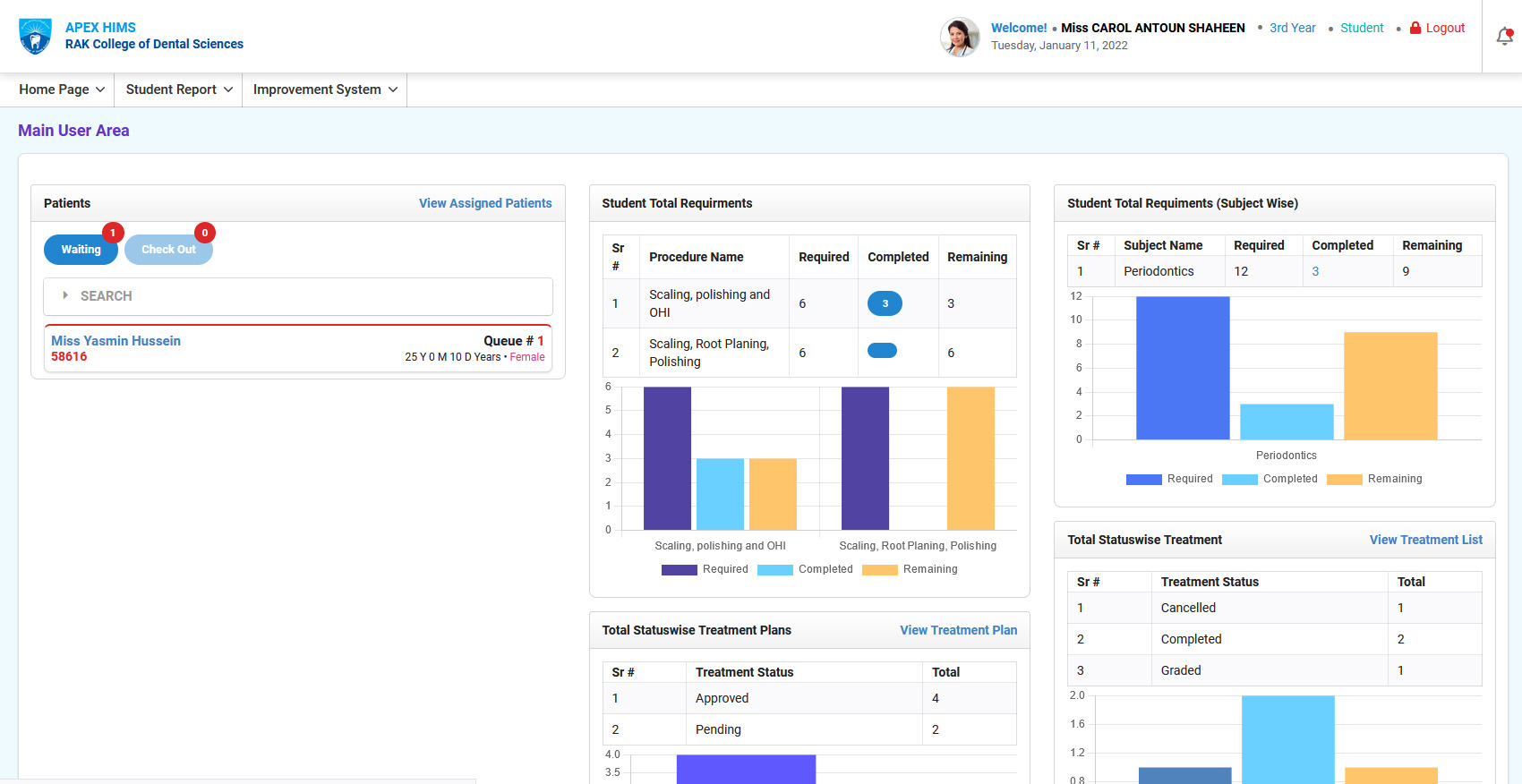Click the user profile photo

point(960,37)
